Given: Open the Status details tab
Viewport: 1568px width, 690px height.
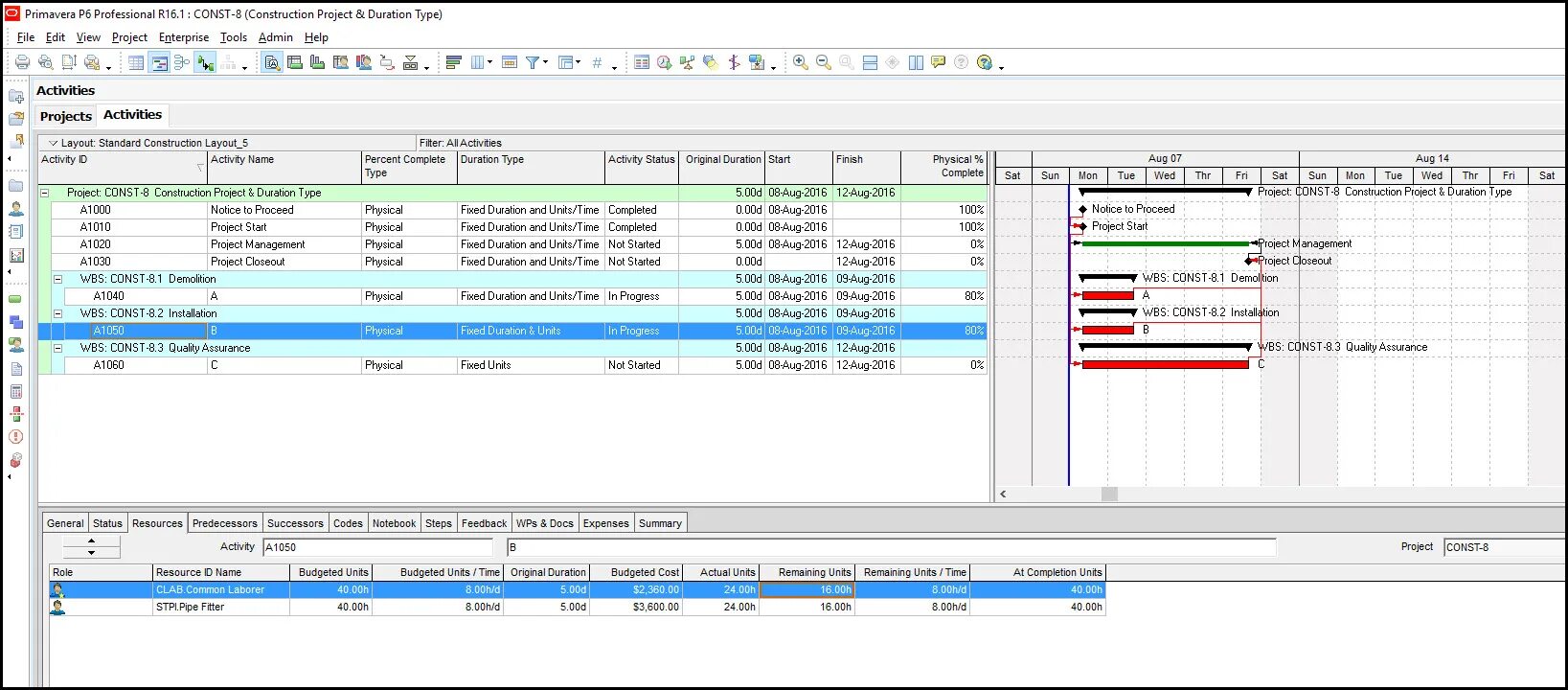Looking at the screenshot, I should click(x=107, y=523).
